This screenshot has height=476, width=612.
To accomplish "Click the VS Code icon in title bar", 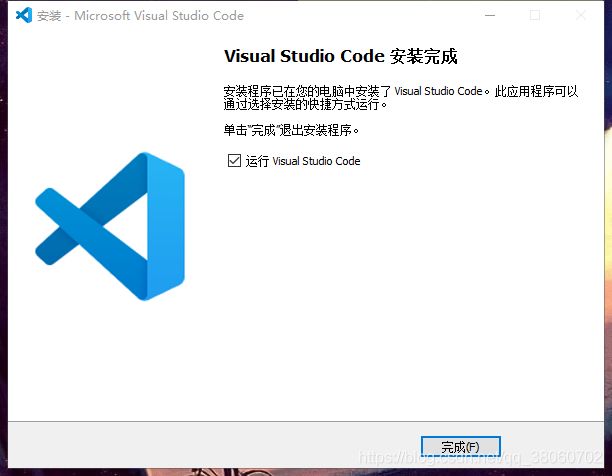I will pos(24,15).
